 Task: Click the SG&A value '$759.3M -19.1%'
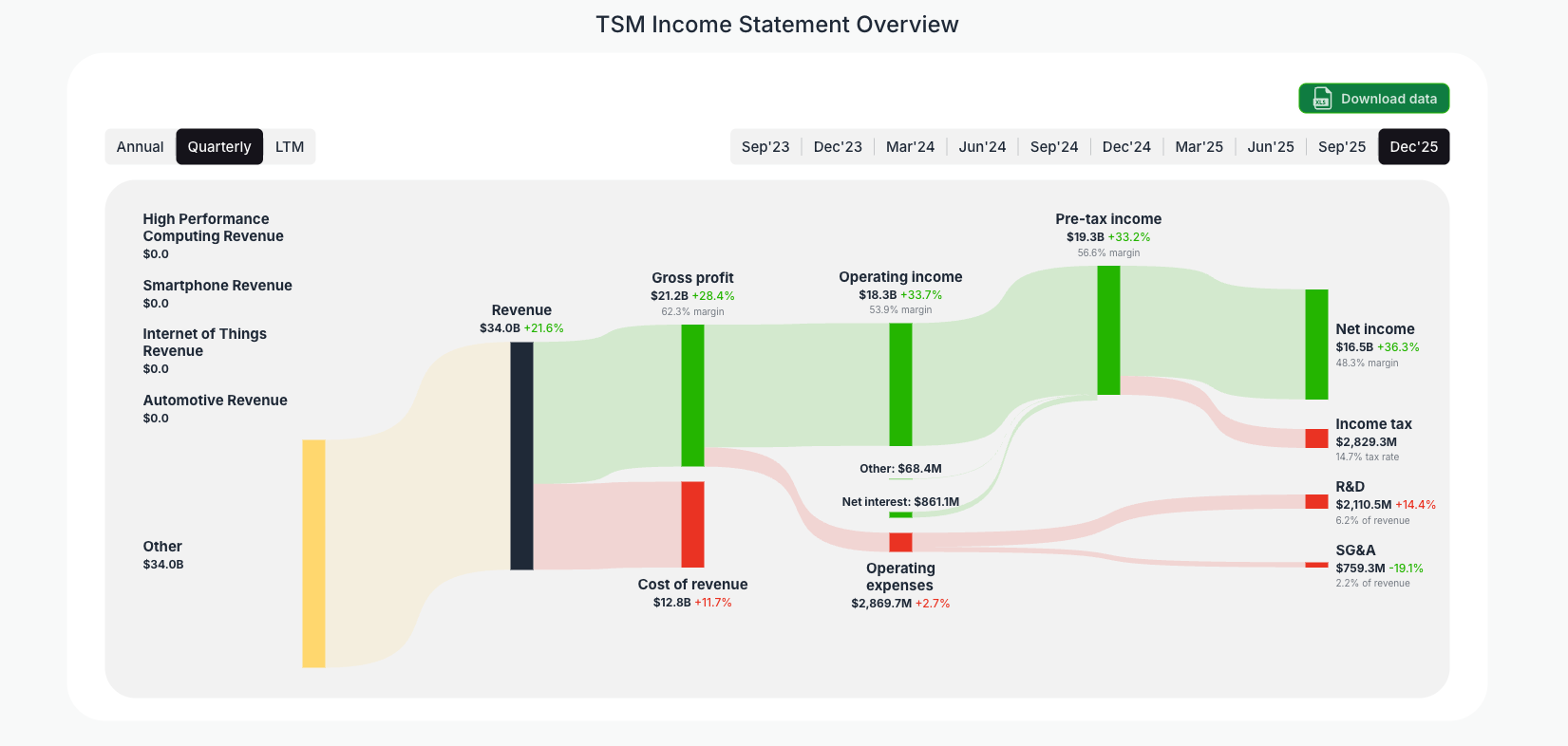(1379, 569)
